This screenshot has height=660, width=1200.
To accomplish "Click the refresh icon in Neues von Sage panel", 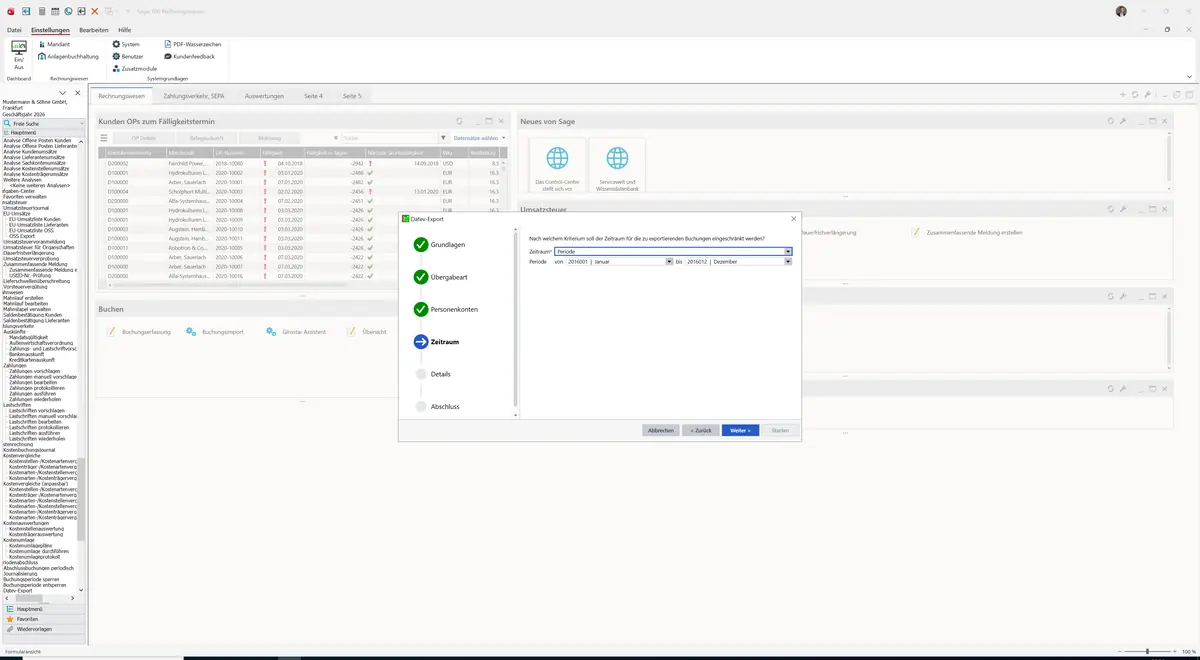I will click(x=1111, y=121).
